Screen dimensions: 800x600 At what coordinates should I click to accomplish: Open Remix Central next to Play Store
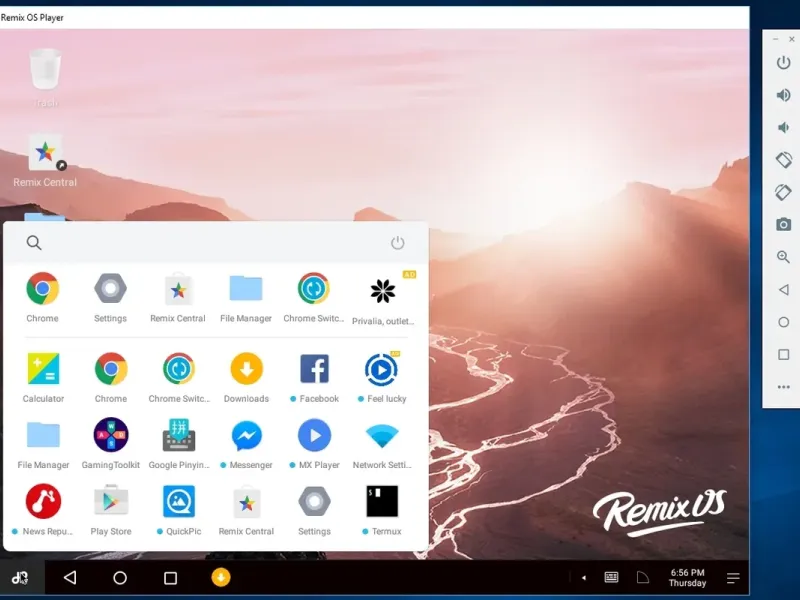pyautogui.click(x=247, y=502)
